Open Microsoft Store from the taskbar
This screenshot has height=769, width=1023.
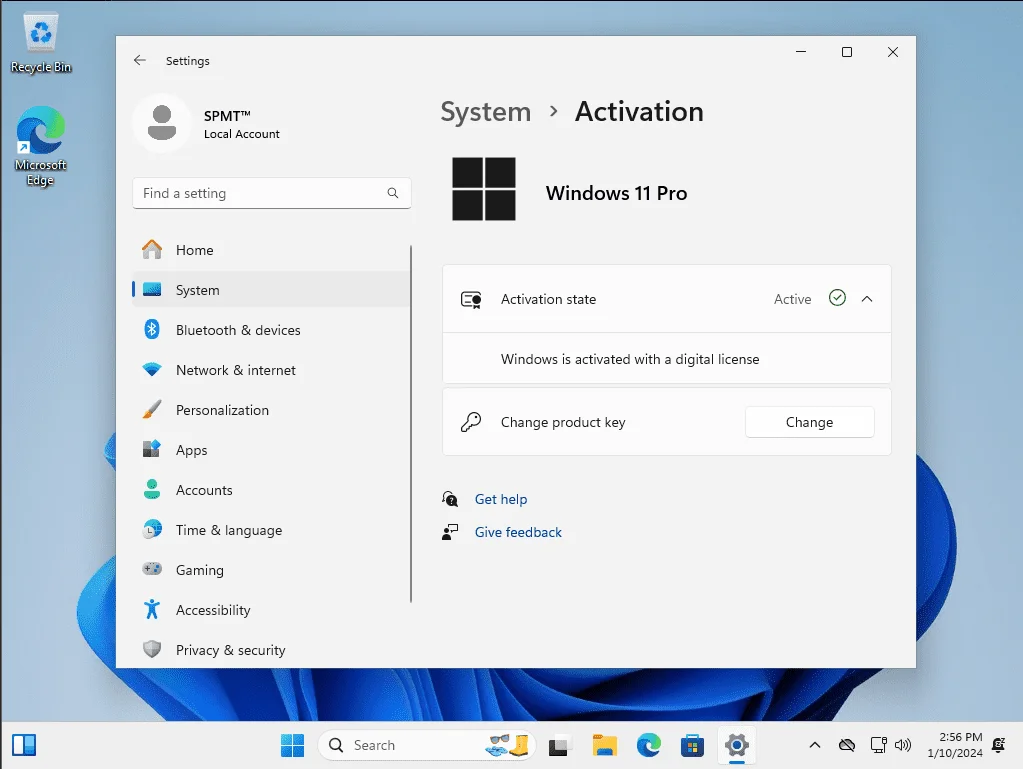pyautogui.click(x=692, y=745)
